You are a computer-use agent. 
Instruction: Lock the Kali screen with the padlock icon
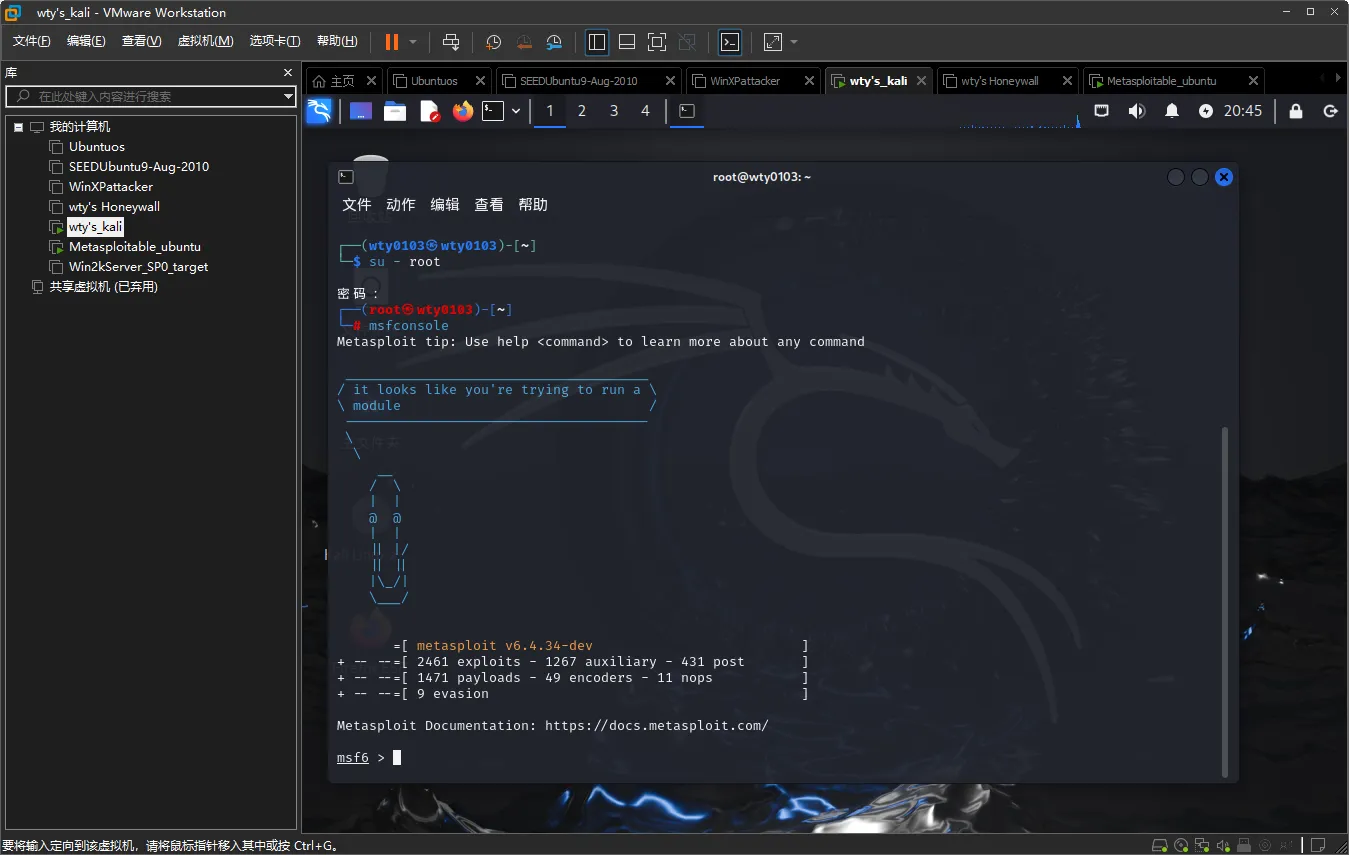(x=1296, y=111)
